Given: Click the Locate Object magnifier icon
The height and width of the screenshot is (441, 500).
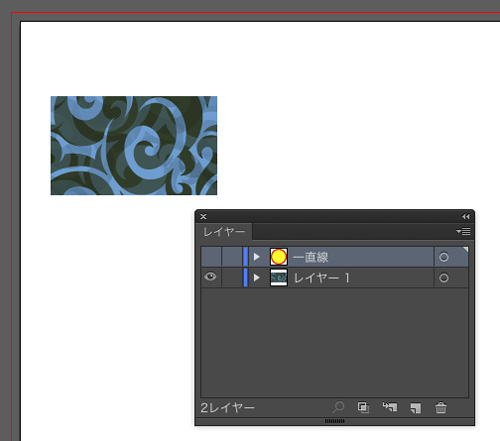Looking at the screenshot, I should pos(338,407).
